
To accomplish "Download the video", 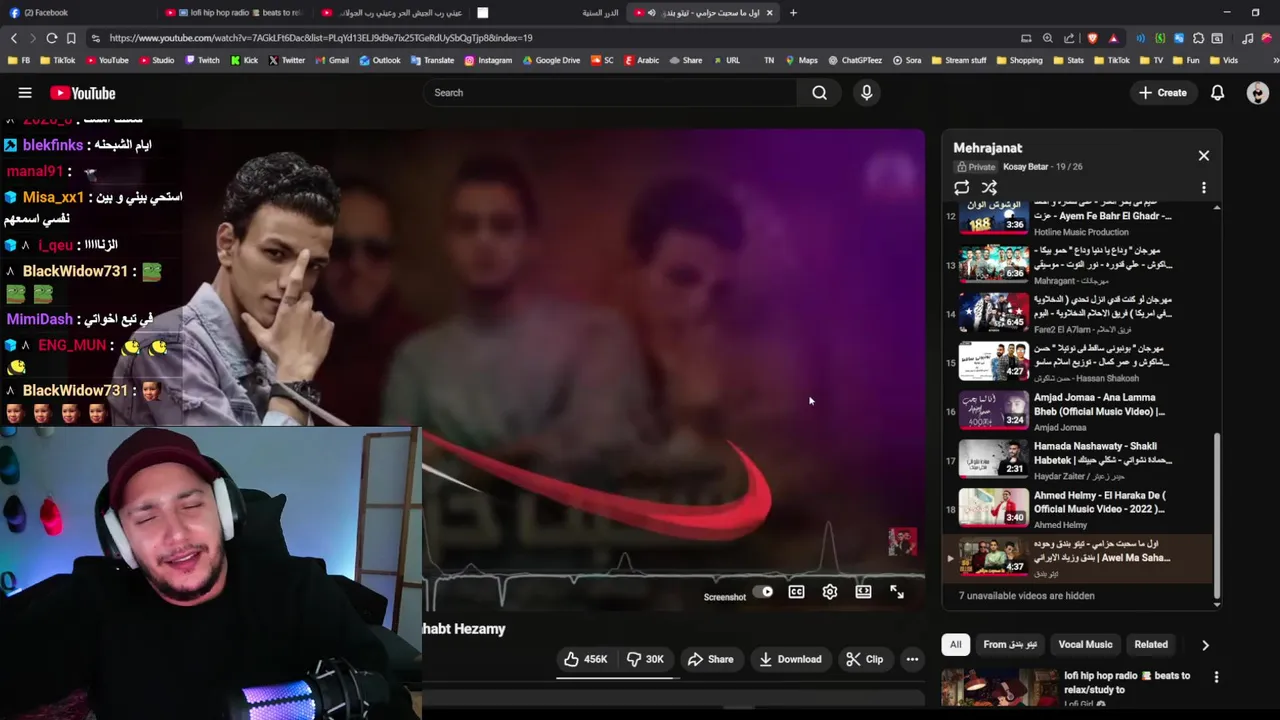I will tap(790, 659).
